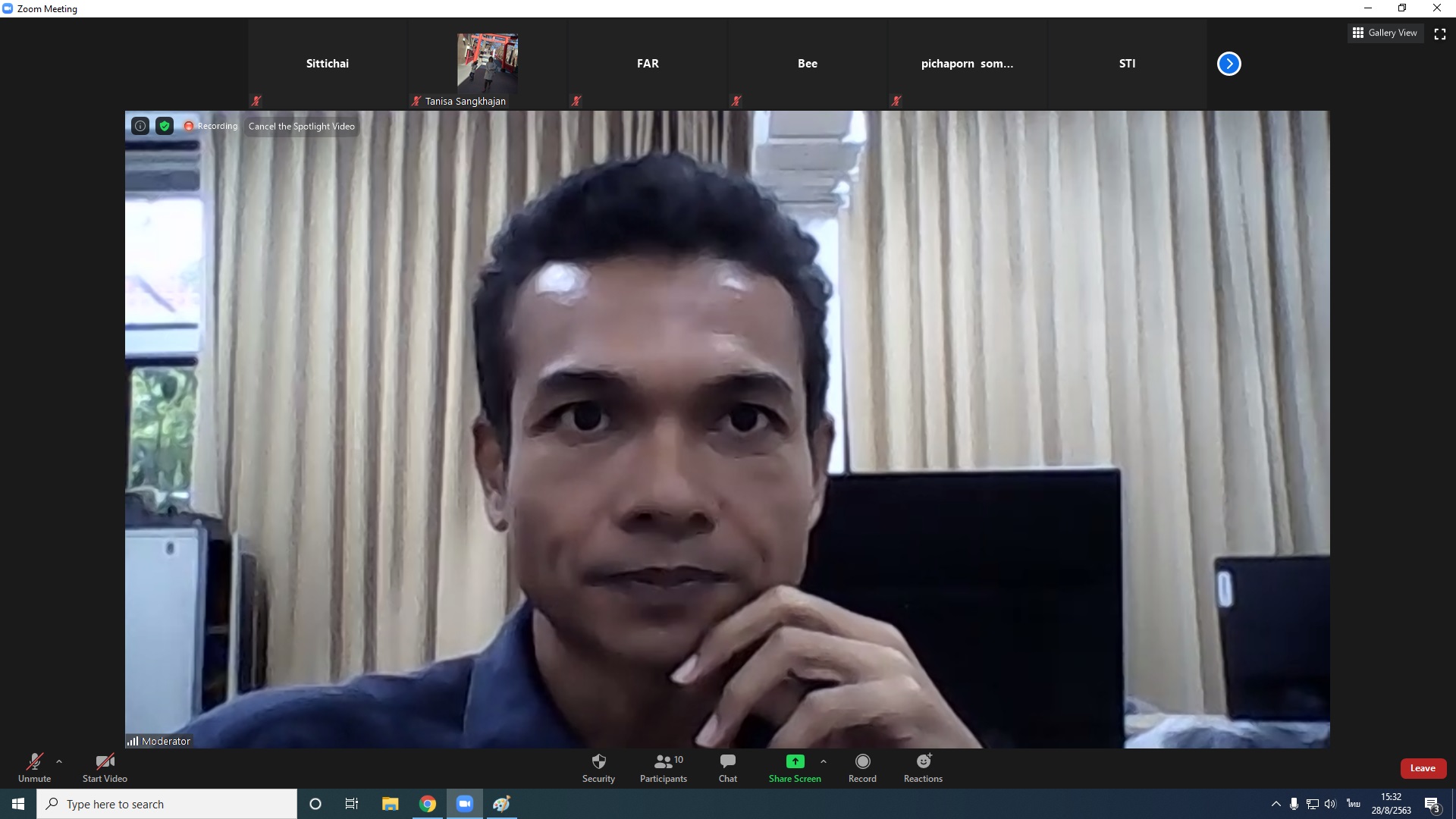Image resolution: width=1456 pixels, height=819 pixels.
Task: Open the Reactions emoji menu
Action: coord(923,762)
